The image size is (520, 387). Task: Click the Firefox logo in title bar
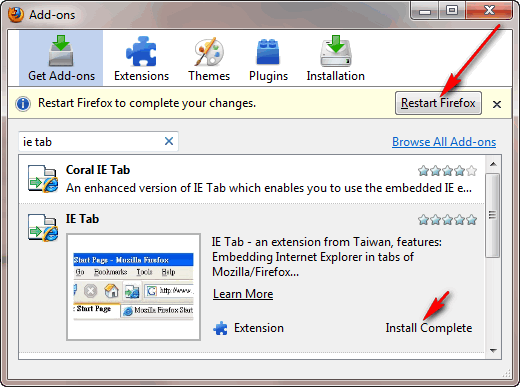(x=16, y=14)
